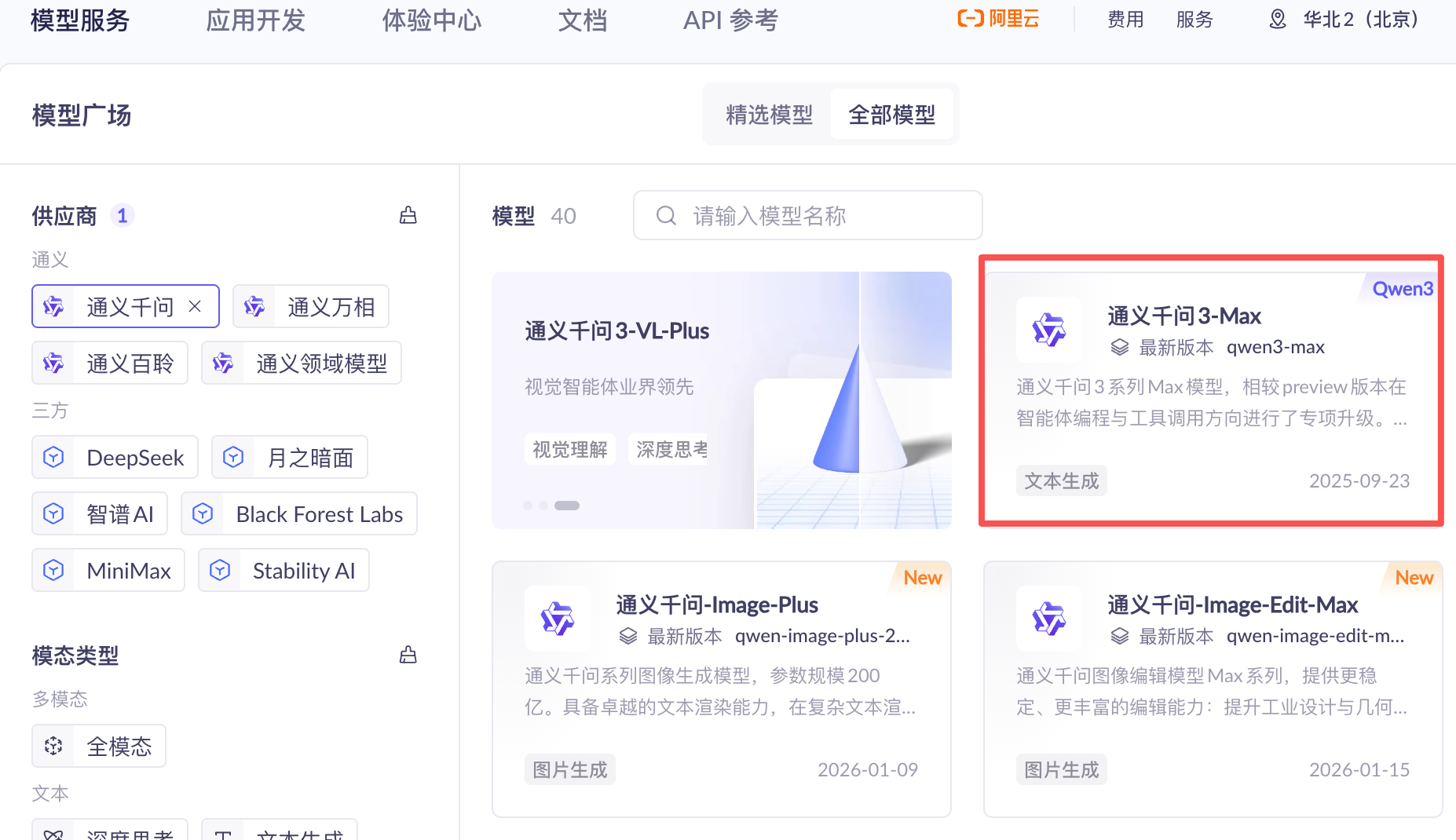This screenshot has height=840, width=1456.
Task: Open the 通义千问-Image-Plus card title
Action: (717, 604)
